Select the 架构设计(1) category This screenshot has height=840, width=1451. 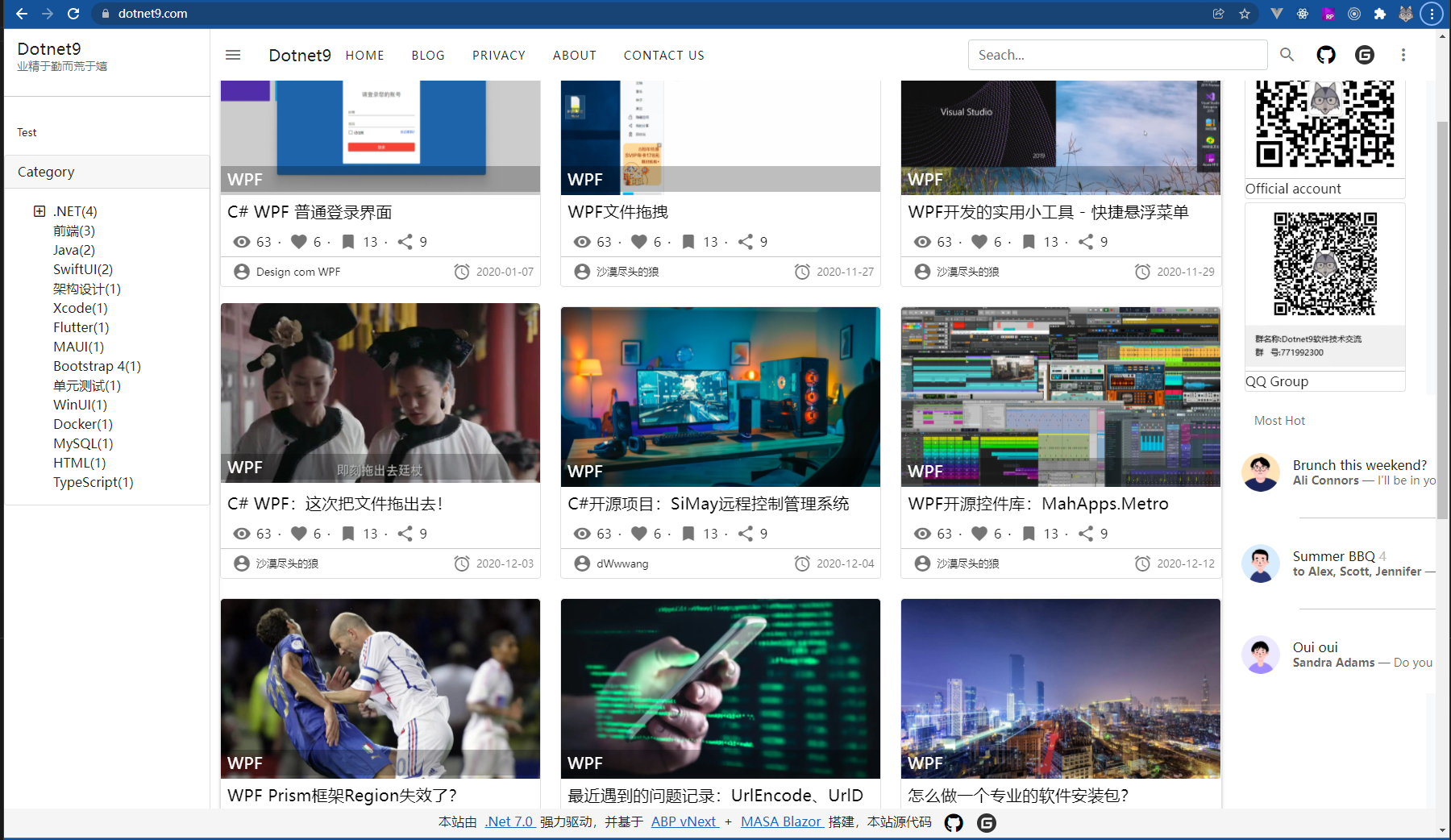[87, 289]
